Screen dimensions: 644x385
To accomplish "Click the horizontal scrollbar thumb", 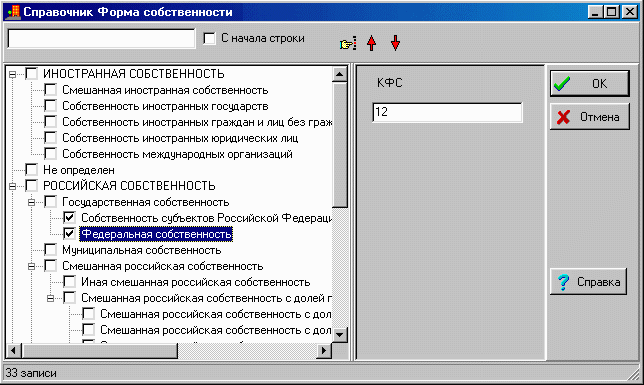I will 99,350.
